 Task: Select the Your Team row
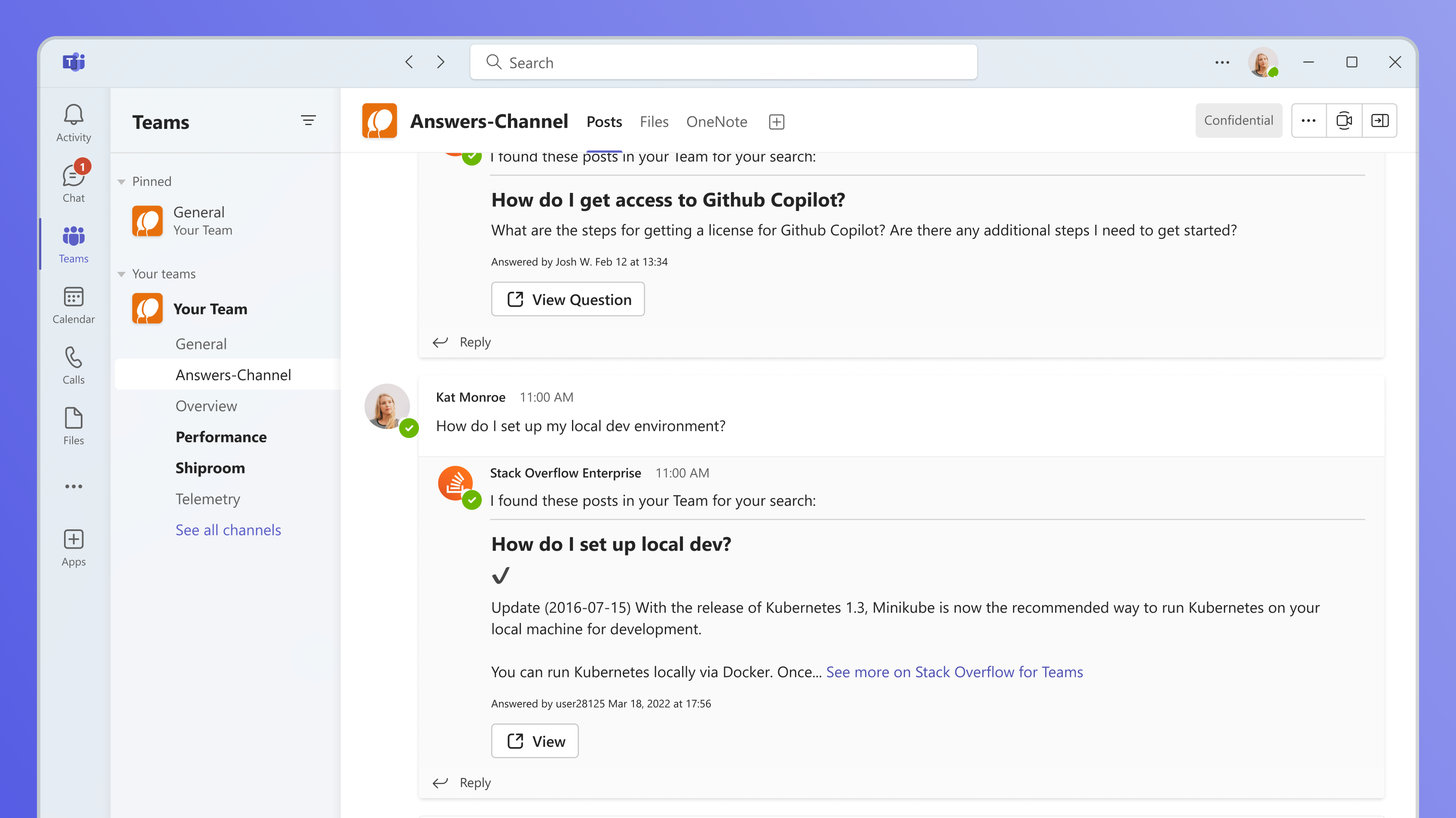click(x=227, y=308)
